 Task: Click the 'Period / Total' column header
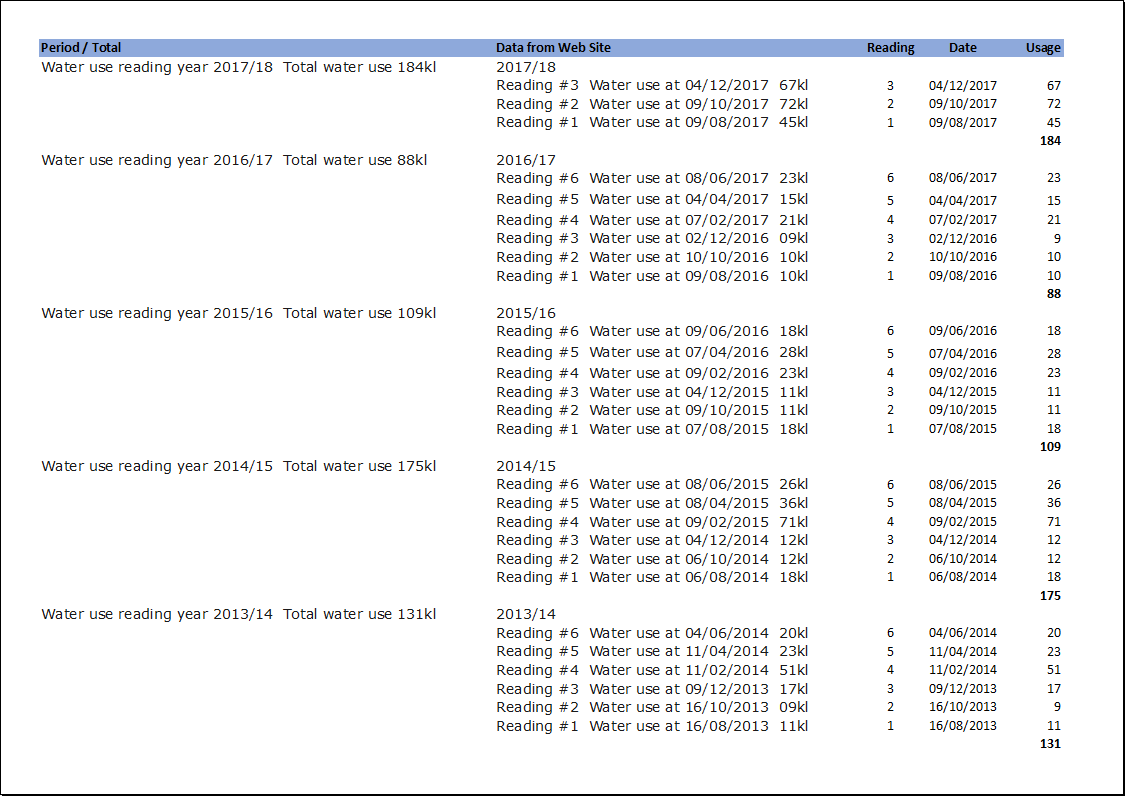[x=81, y=47]
